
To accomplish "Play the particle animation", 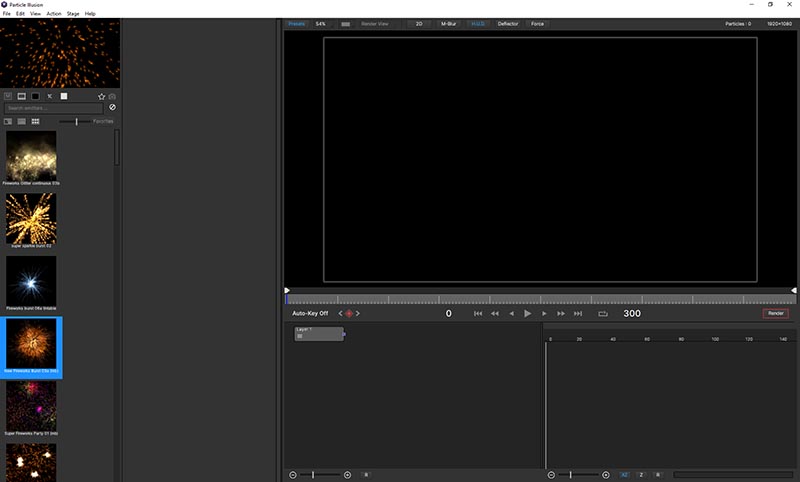I will (528, 314).
